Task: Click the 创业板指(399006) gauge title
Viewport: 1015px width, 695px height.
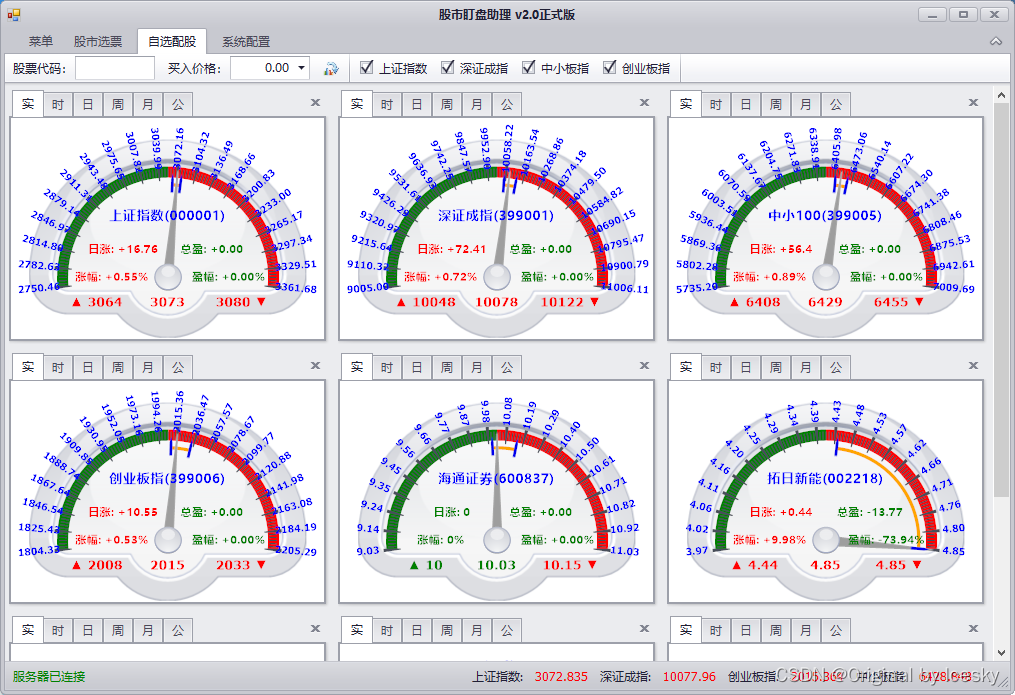Action: click(x=167, y=478)
